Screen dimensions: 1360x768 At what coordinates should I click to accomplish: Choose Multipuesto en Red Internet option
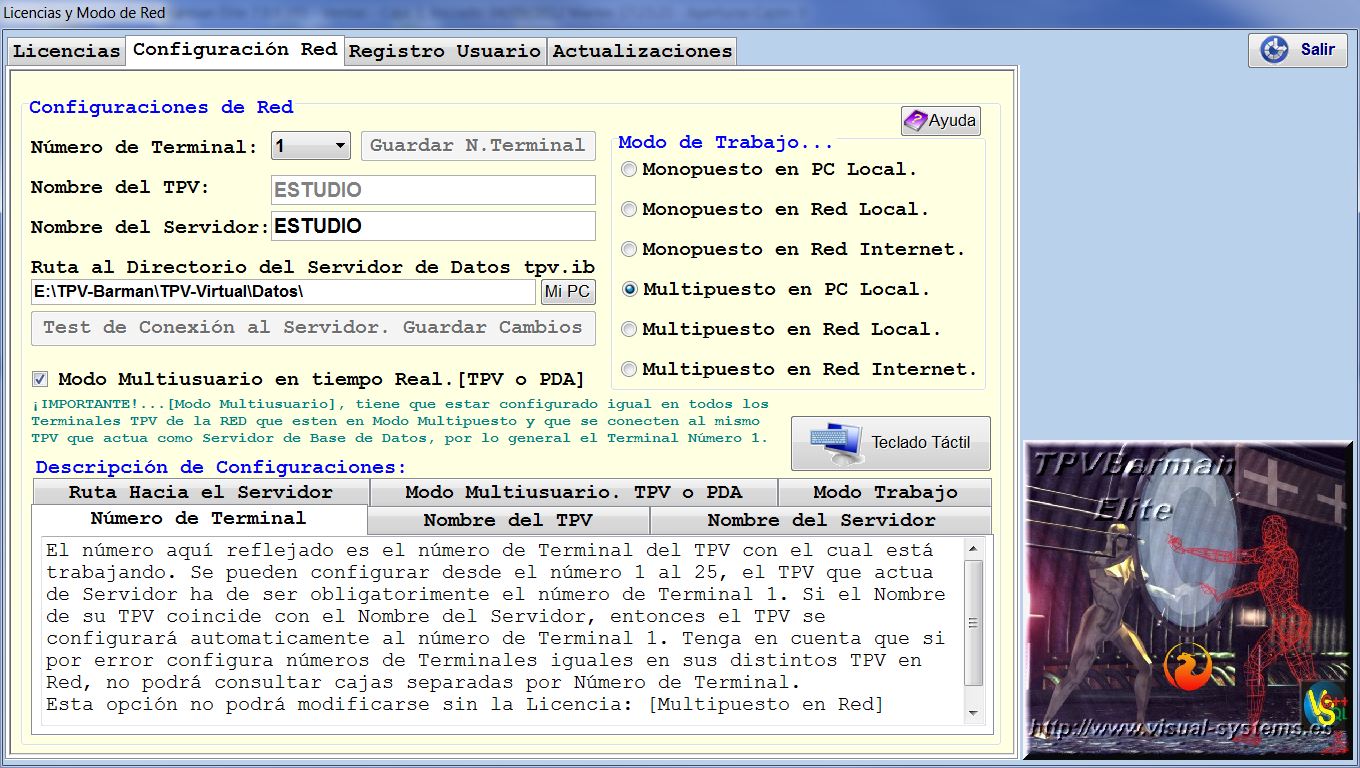(x=629, y=370)
